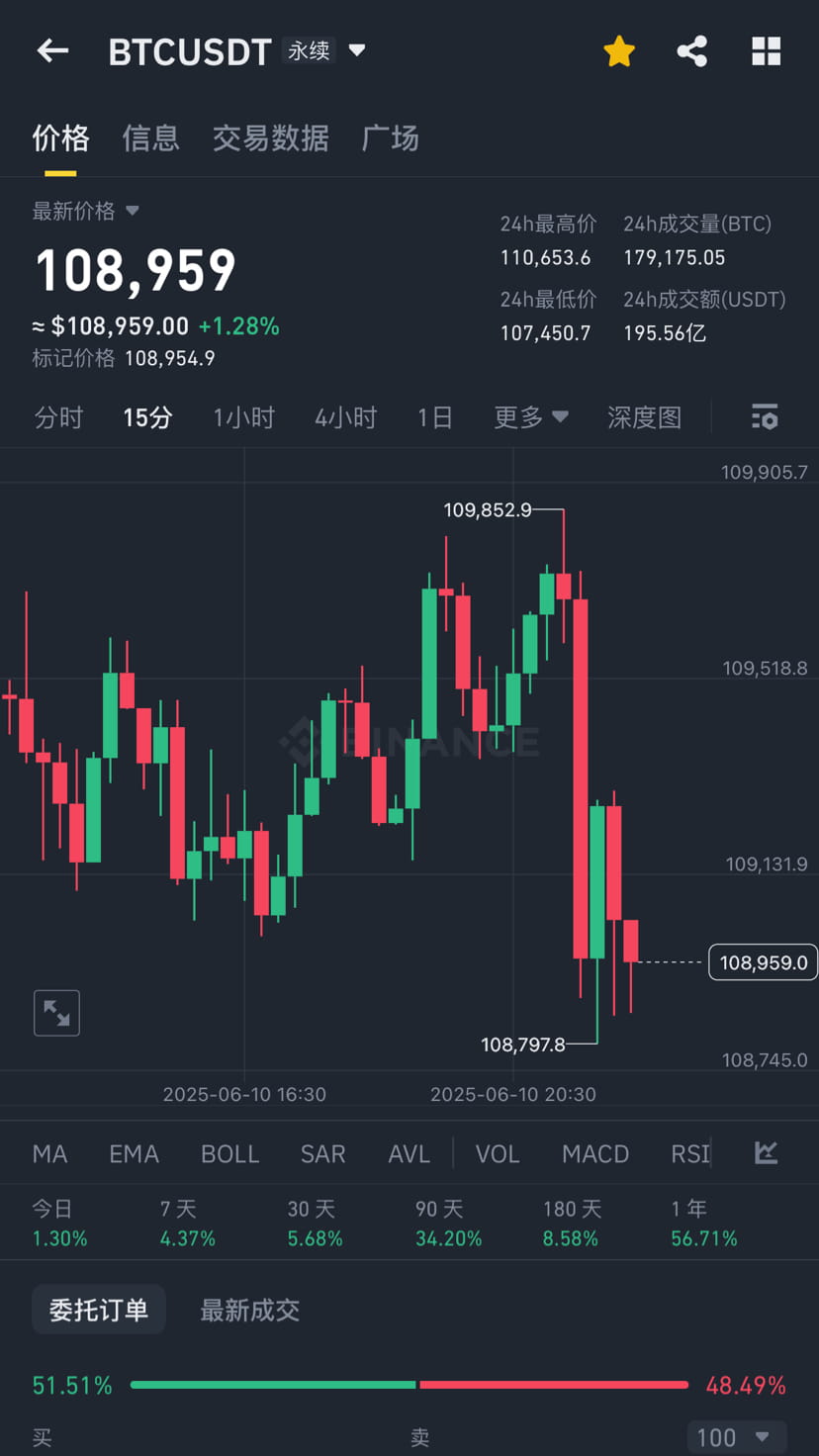Toggle the RSI indicator
Screen dimensions: 819x1456
pyautogui.click(x=690, y=1154)
